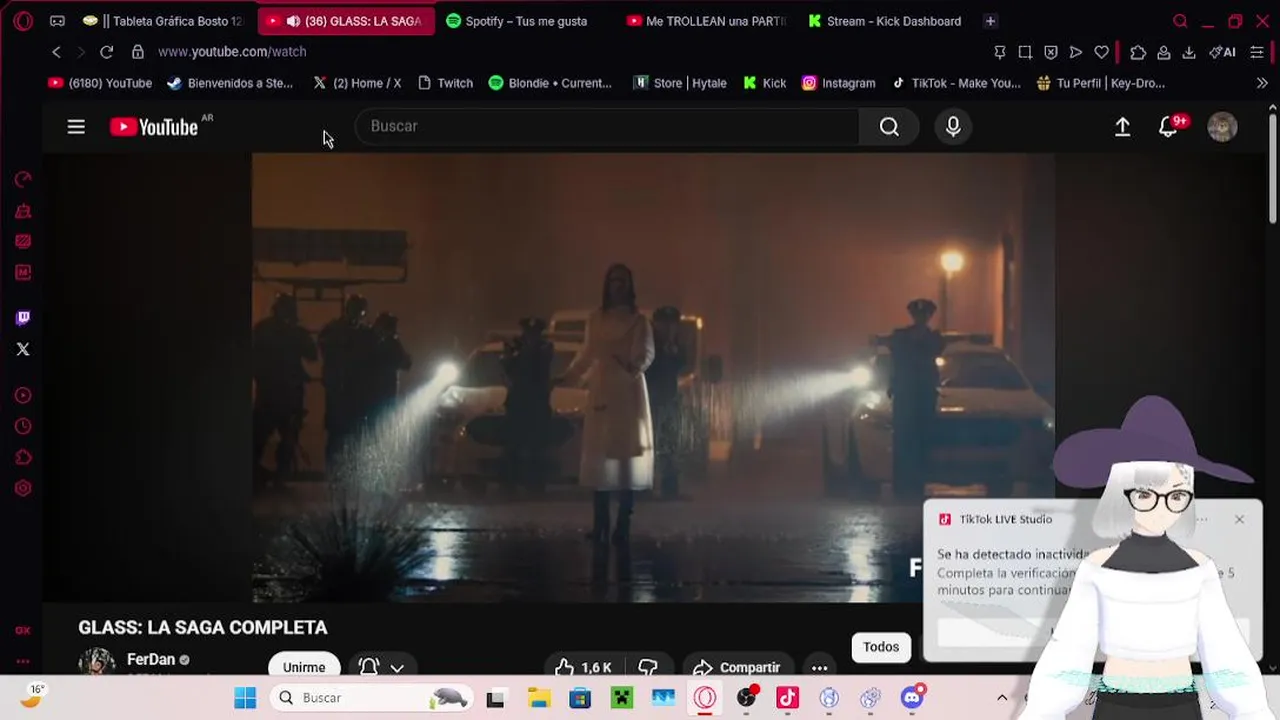Screen dimensions: 1280x720
Task: Click the Windows taskbar Buscar search box
Action: (373, 698)
